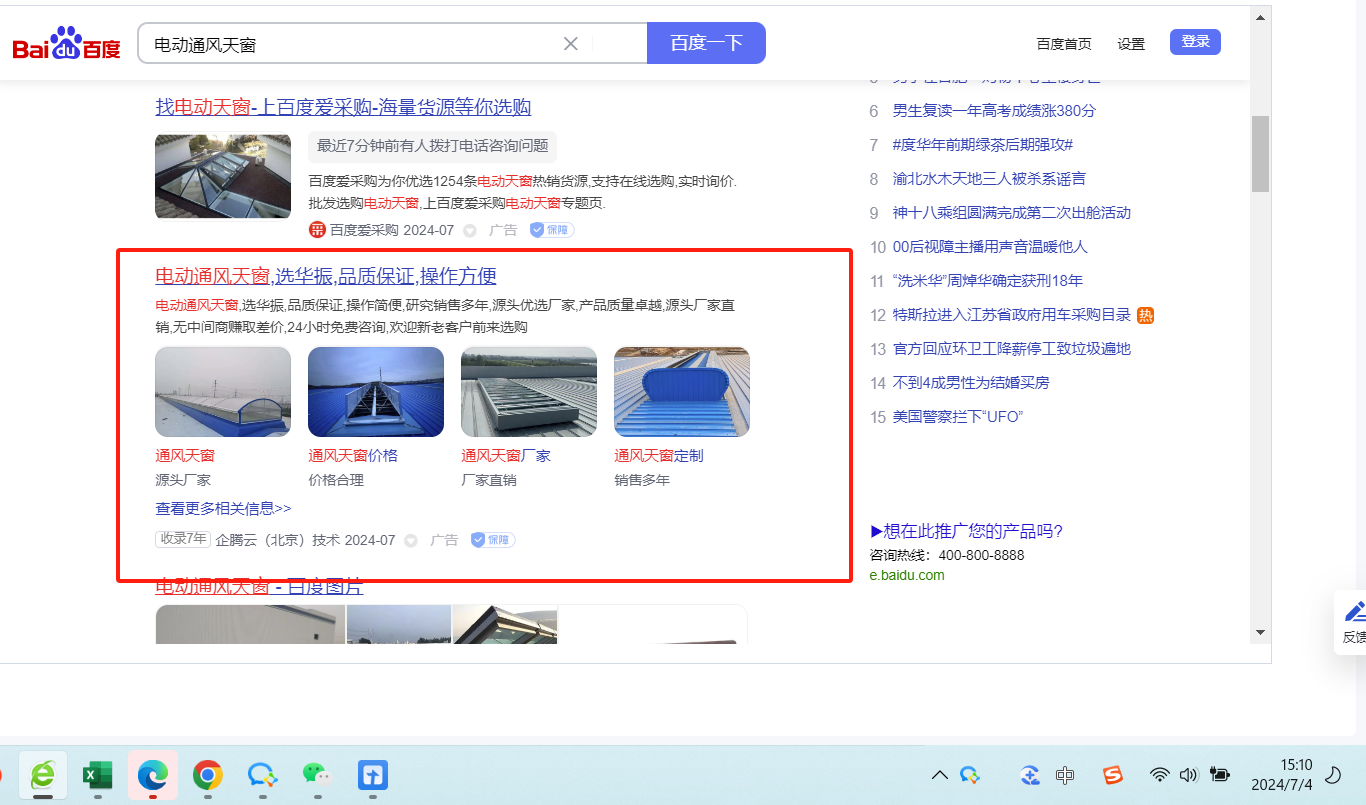Click the 广告 label in the 百度爱采购 row
This screenshot has height=805, width=1366.
(x=503, y=230)
